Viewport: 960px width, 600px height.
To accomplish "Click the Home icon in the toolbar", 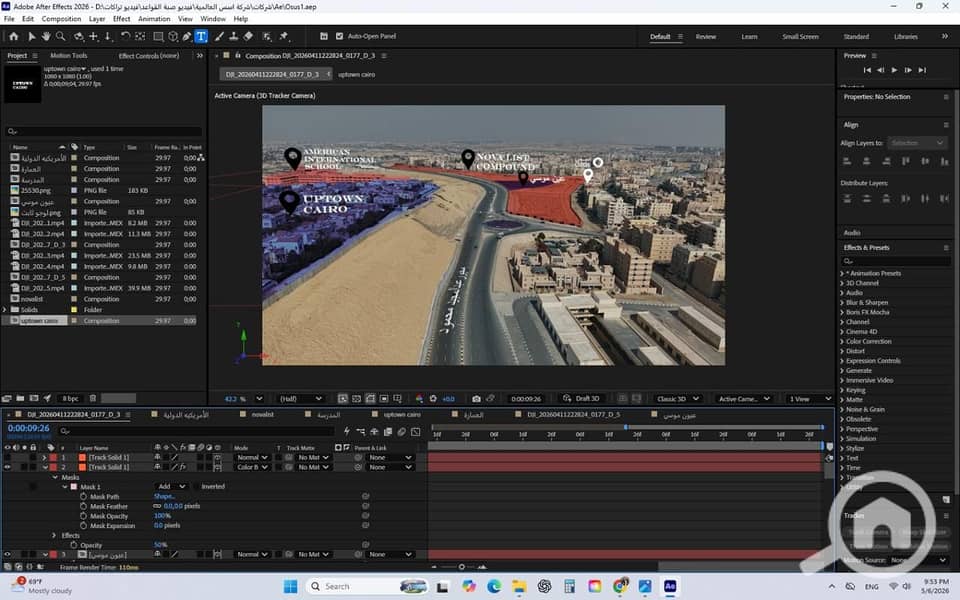I will pyautogui.click(x=13, y=36).
